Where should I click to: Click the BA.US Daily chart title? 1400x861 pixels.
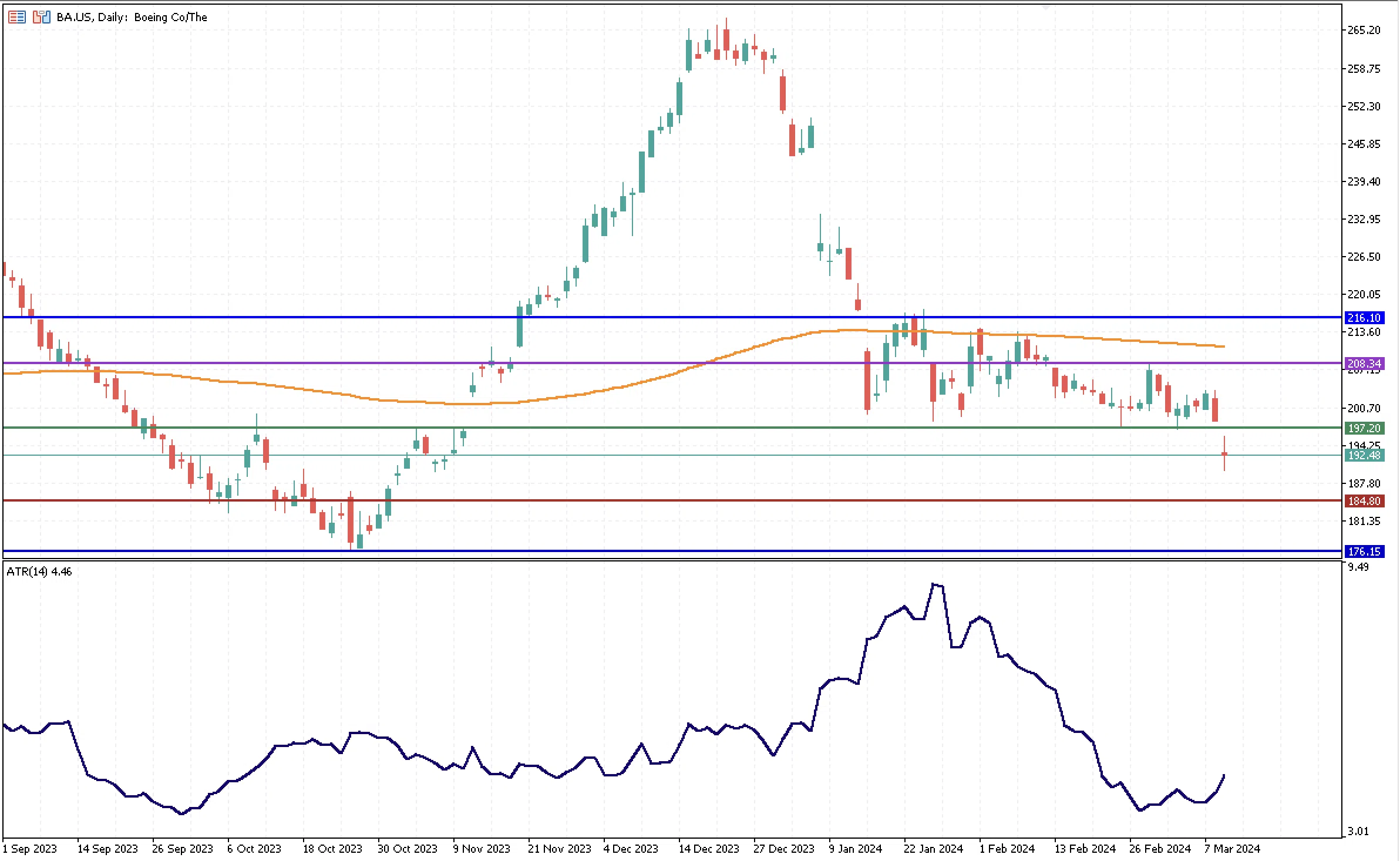(132, 17)
